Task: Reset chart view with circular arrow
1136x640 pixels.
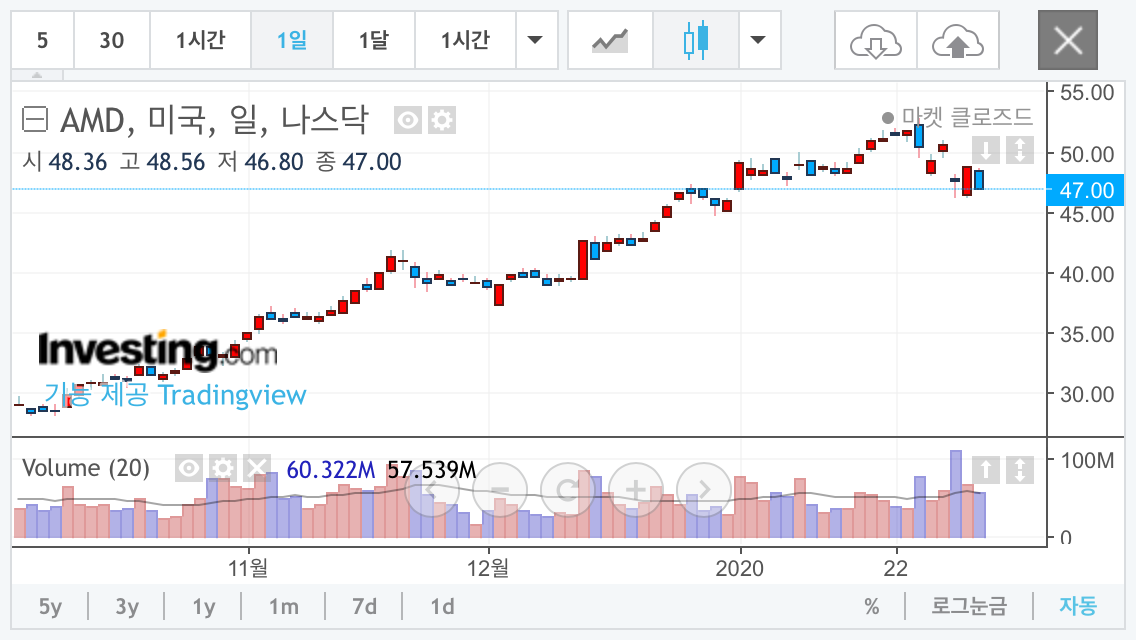Action: 568,490
